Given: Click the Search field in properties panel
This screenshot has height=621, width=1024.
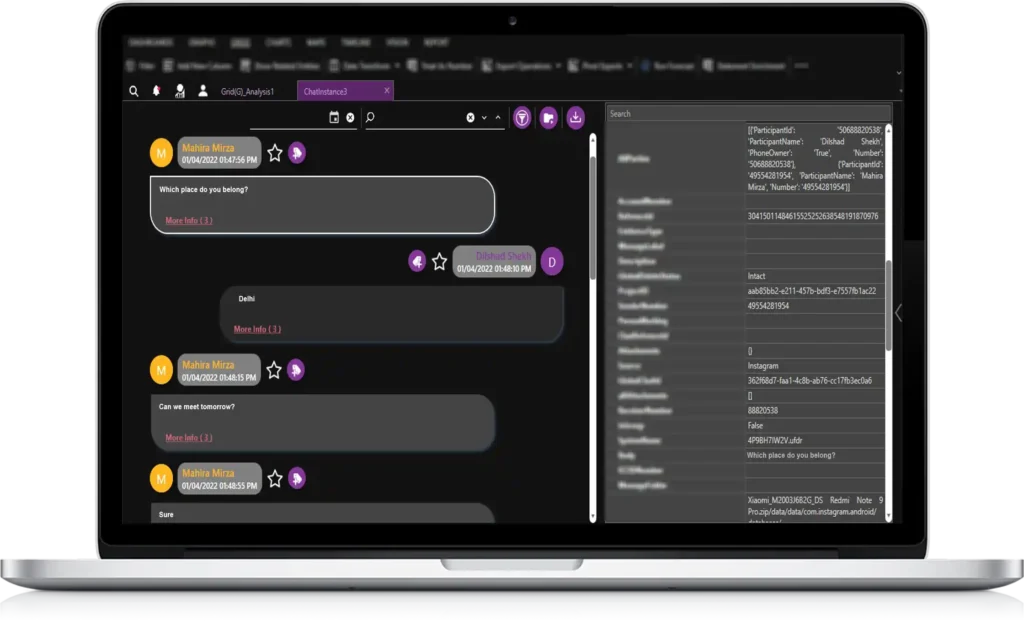Looking at the screenshot, I should click(x=747, y=114).
